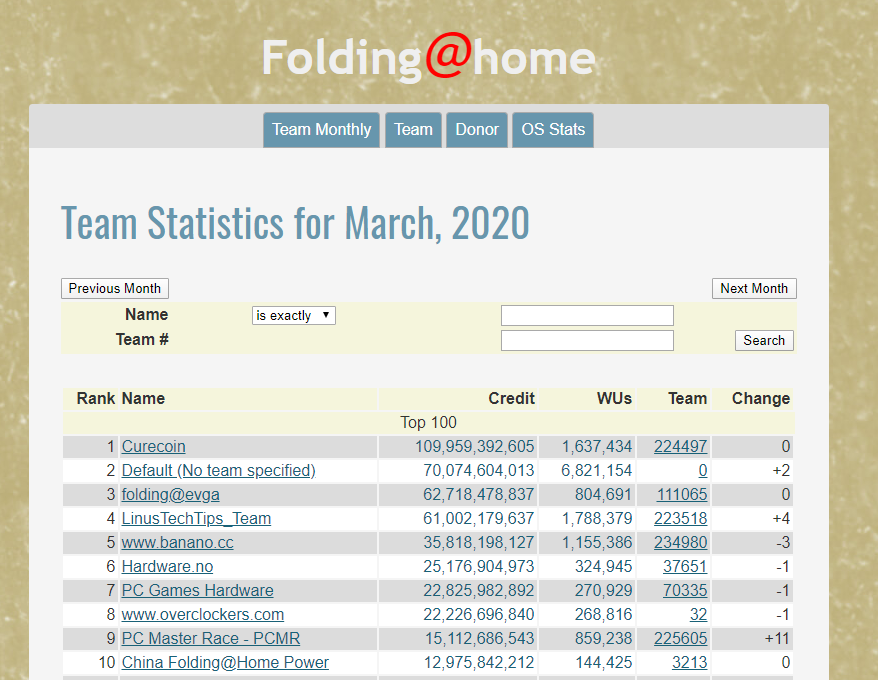878x680 pixels.
Task: Select the OS Stats tab
Action: pyautogui.click(x=553, y=130)
